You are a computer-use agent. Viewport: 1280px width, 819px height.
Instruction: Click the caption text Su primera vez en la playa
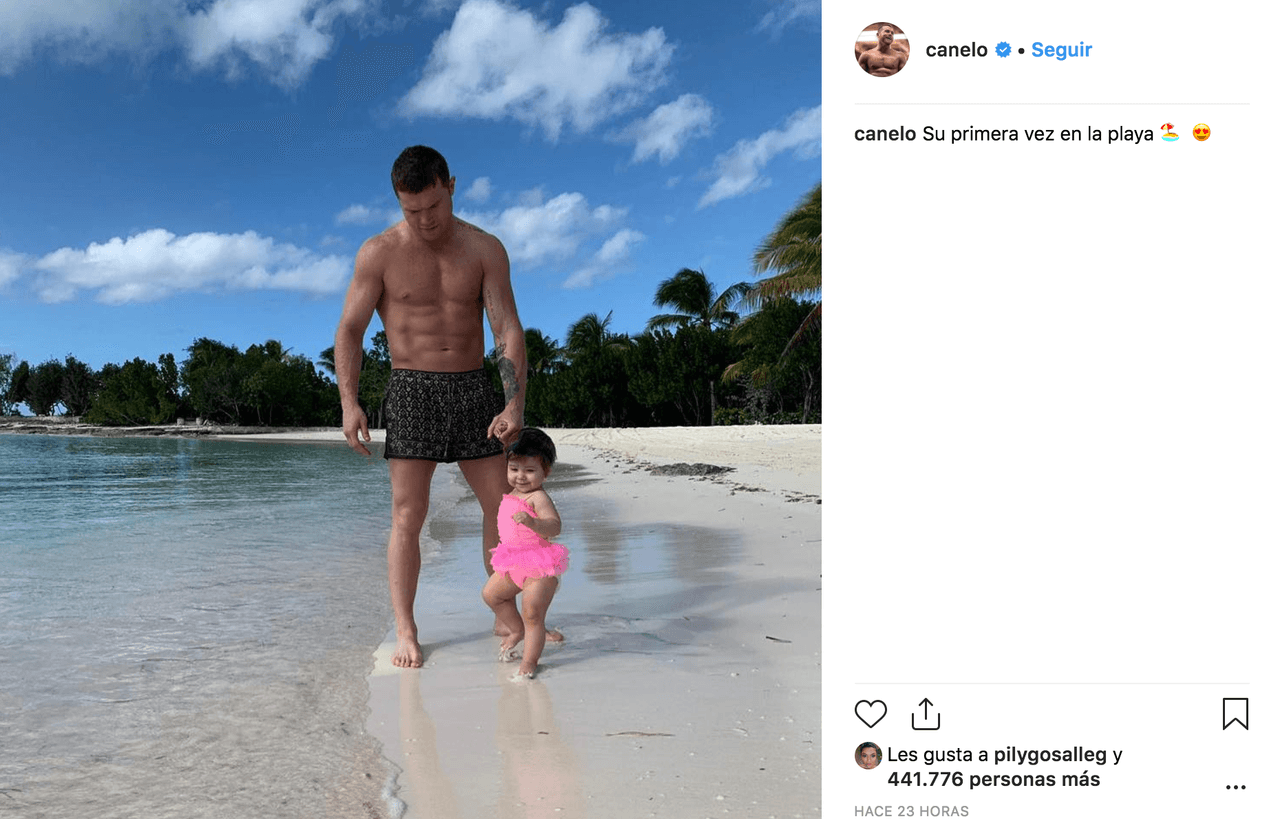click(1038, 133)
